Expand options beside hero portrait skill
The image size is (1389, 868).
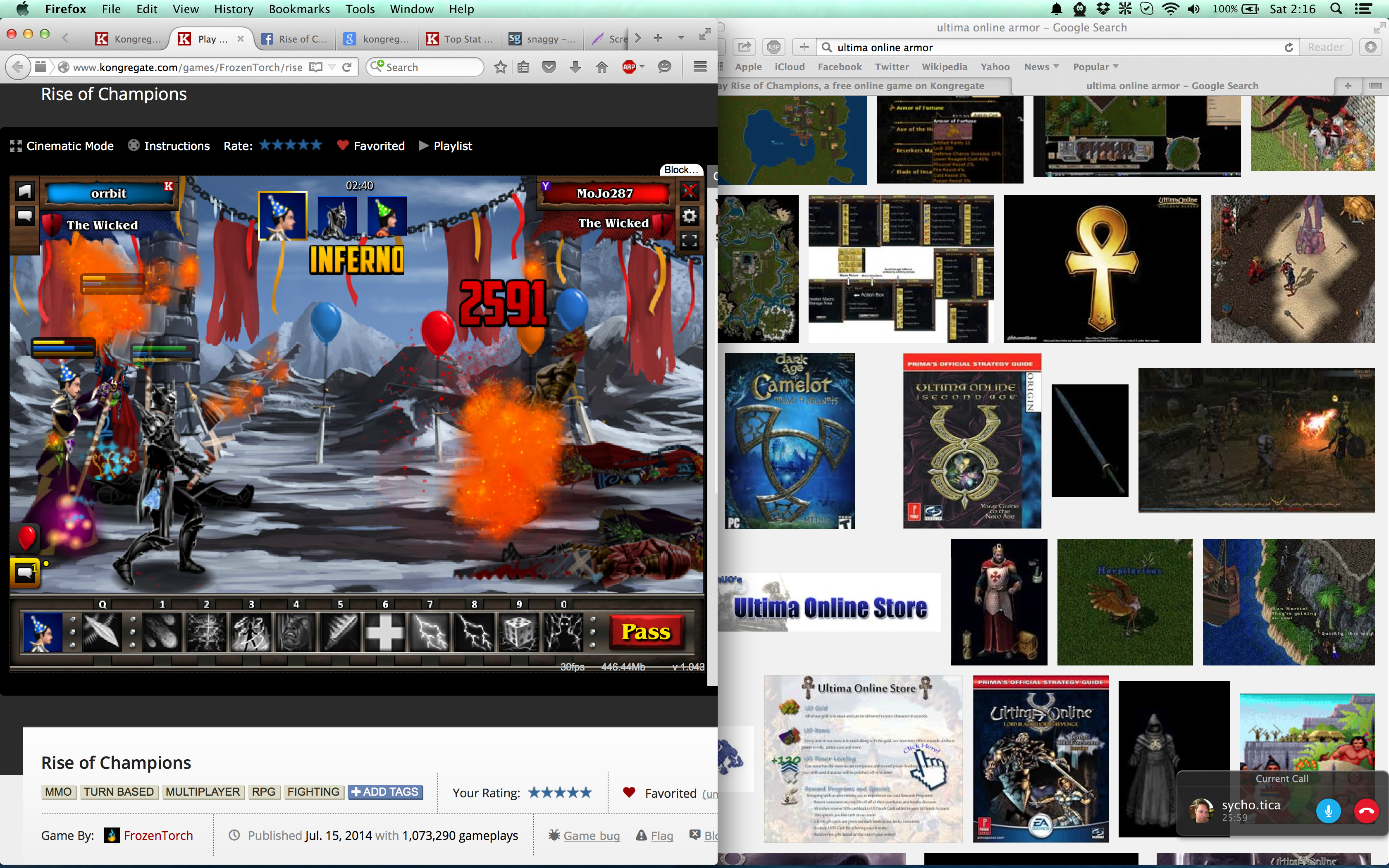(x=72, y=632)
